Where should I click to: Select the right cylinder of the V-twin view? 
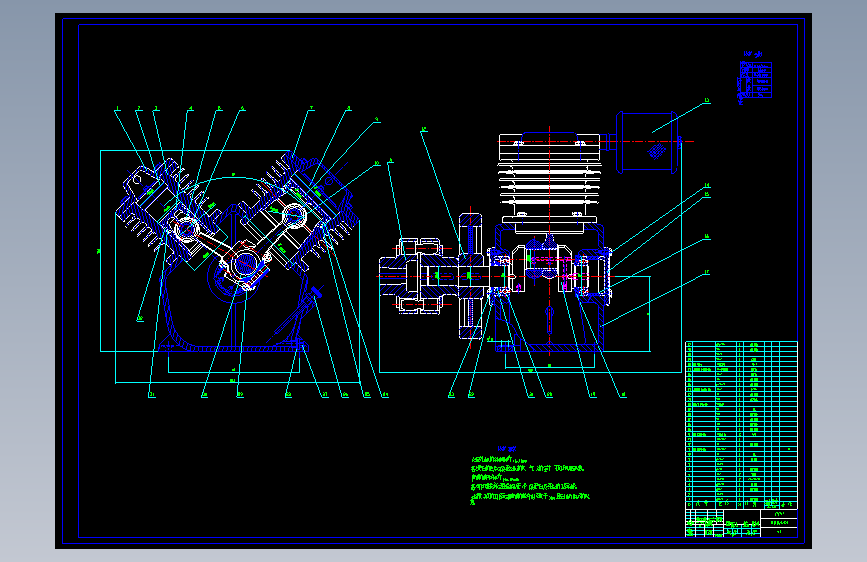(x=300, y=213)
